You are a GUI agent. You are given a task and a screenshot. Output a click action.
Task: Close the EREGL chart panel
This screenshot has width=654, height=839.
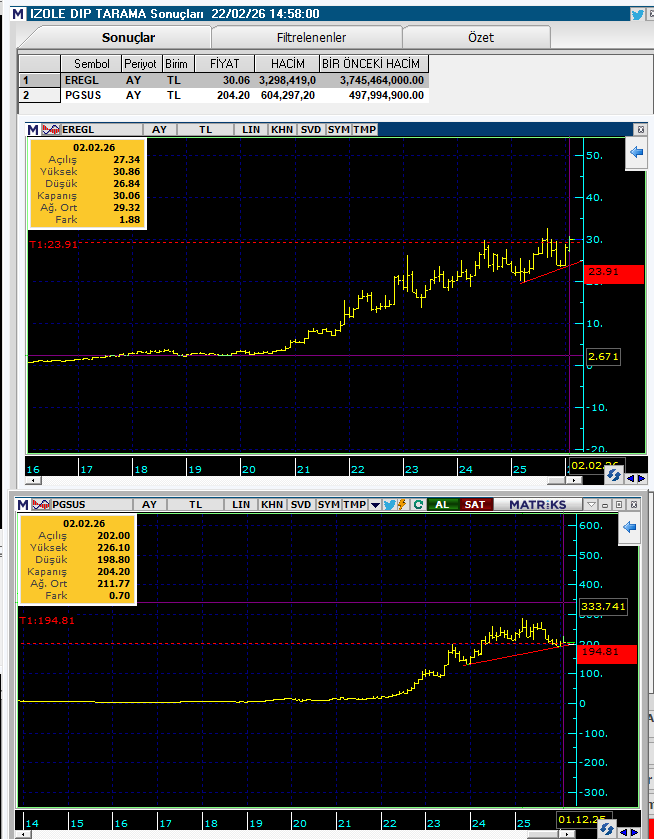pos(641,129)
